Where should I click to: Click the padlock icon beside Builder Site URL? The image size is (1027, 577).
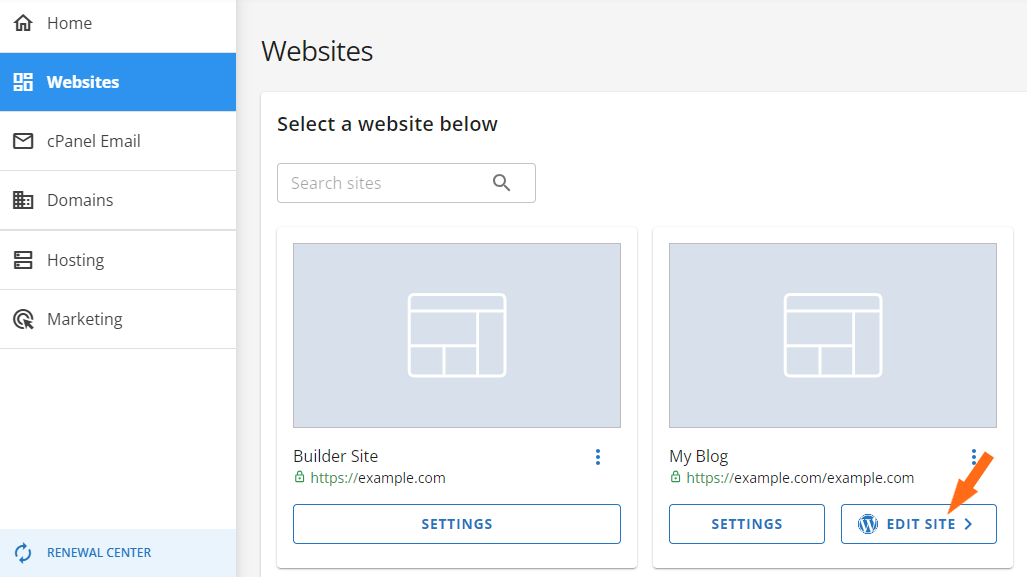click(299, 477)
